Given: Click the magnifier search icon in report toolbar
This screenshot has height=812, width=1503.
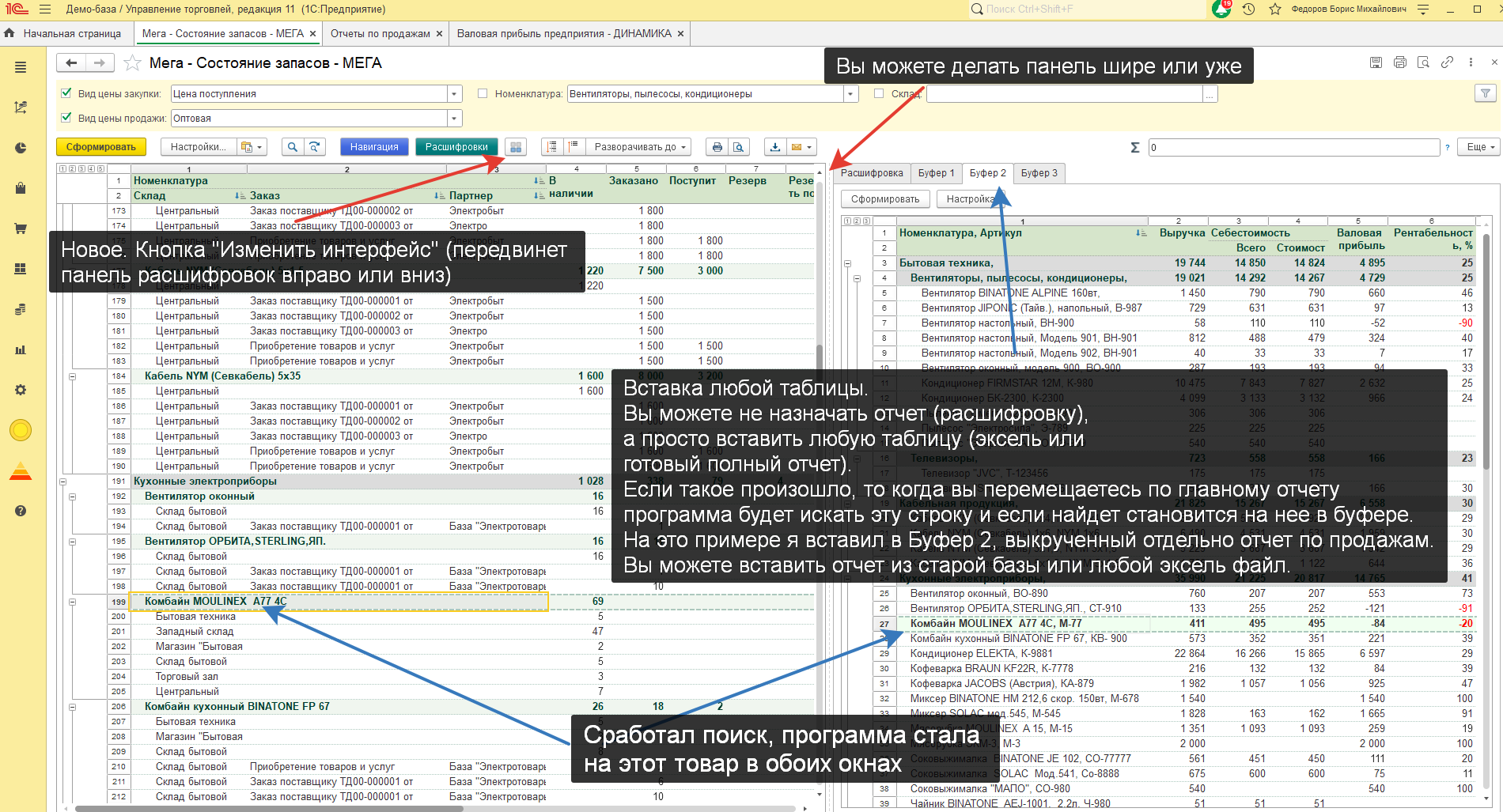Looking at the screenshot, I should (x=293, y=147).
